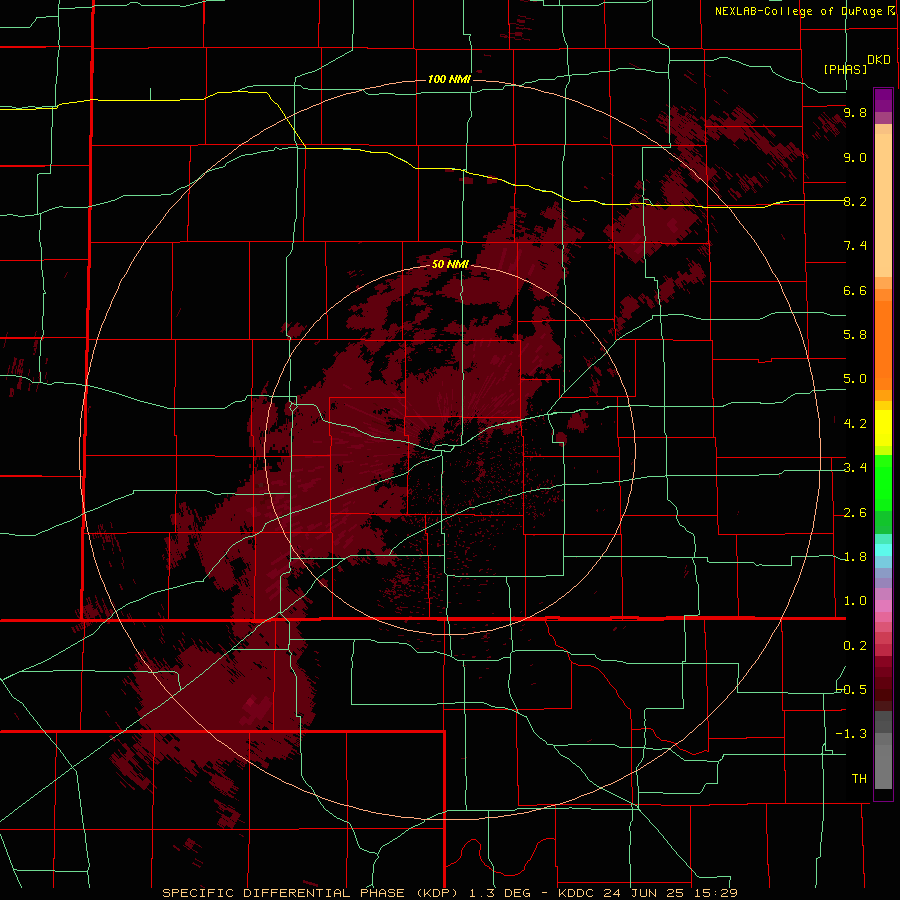
Task: Click the -0.5 value on the legend
Action: 852,689
